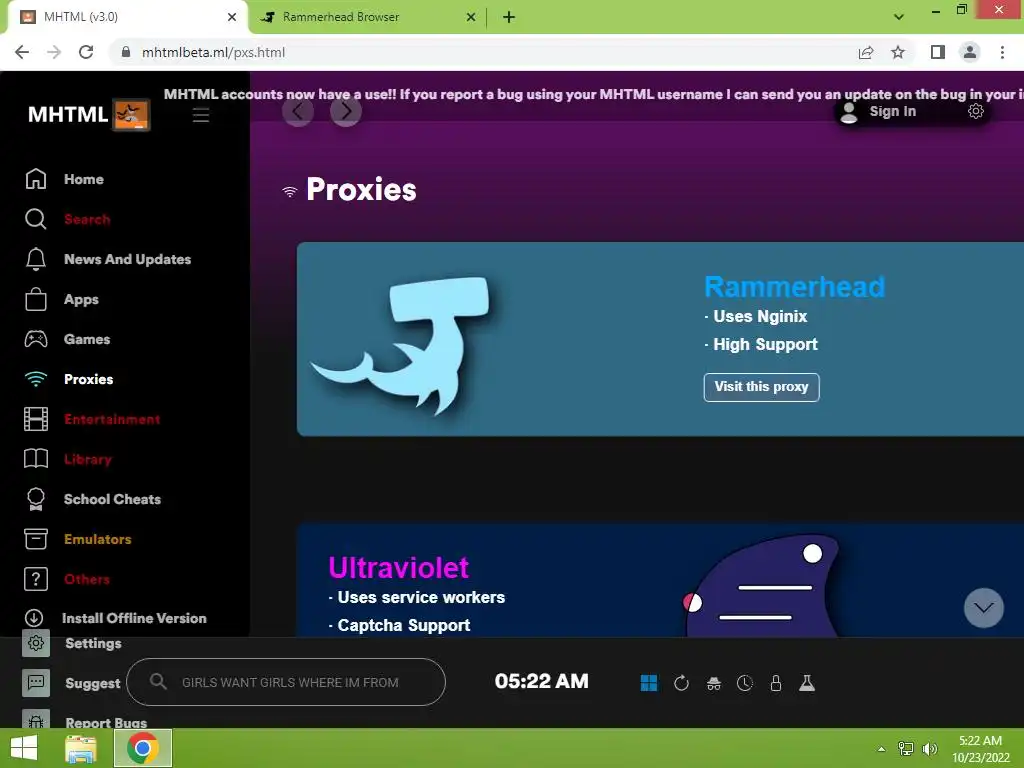Click the taskbar date and time

point(980,749)
